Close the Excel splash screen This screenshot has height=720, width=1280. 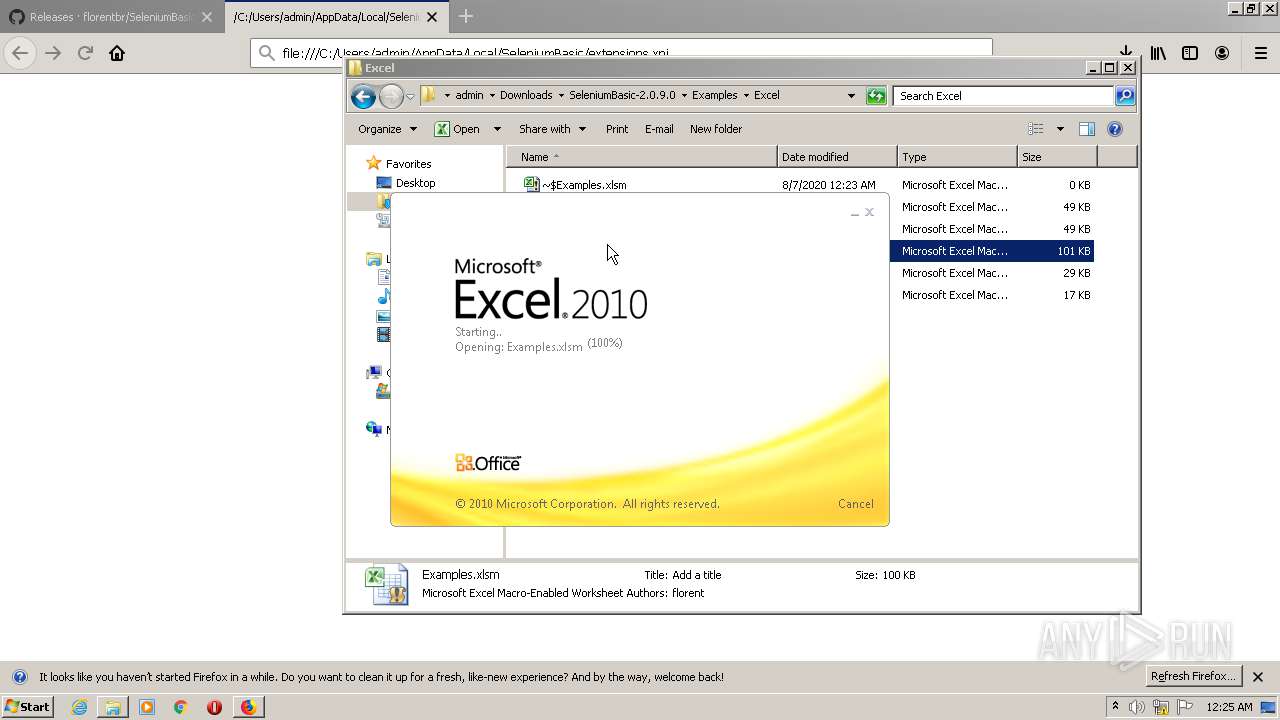(x=870, y=212)
